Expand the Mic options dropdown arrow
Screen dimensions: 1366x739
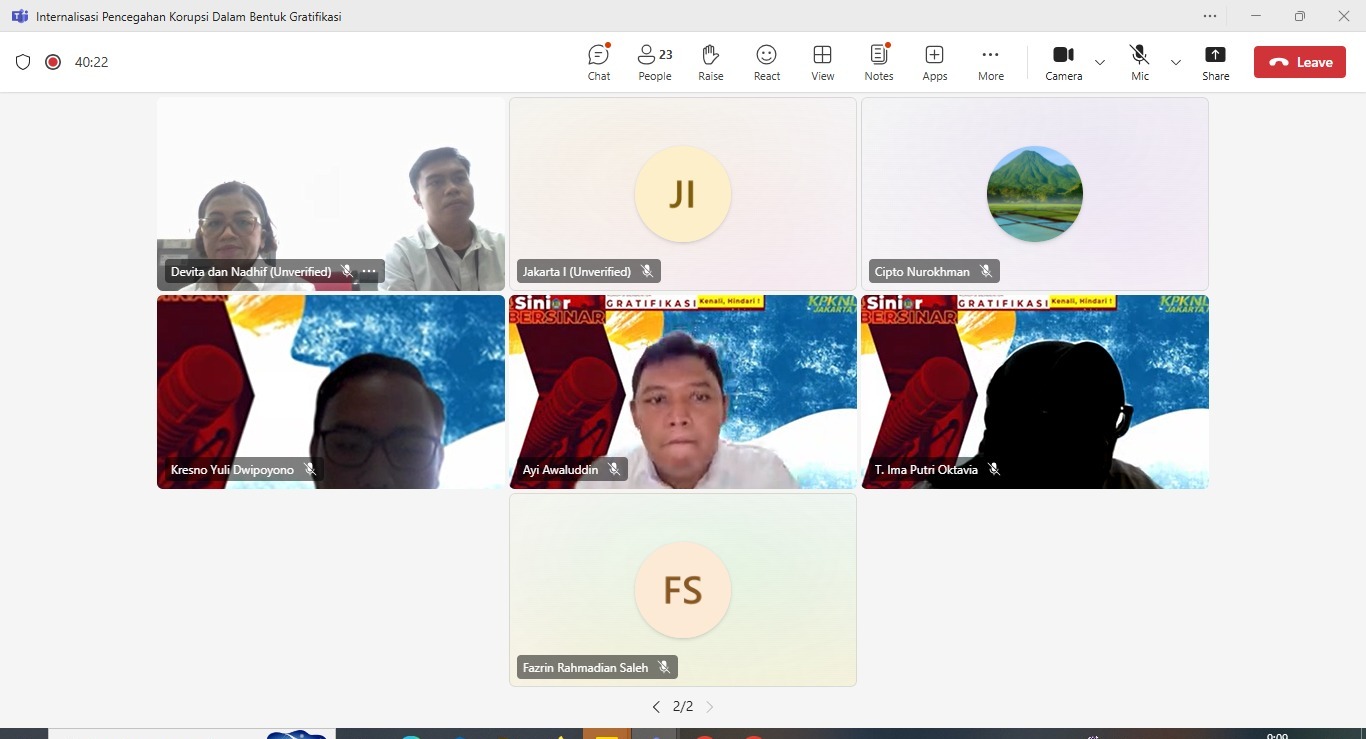[1176, 62]
